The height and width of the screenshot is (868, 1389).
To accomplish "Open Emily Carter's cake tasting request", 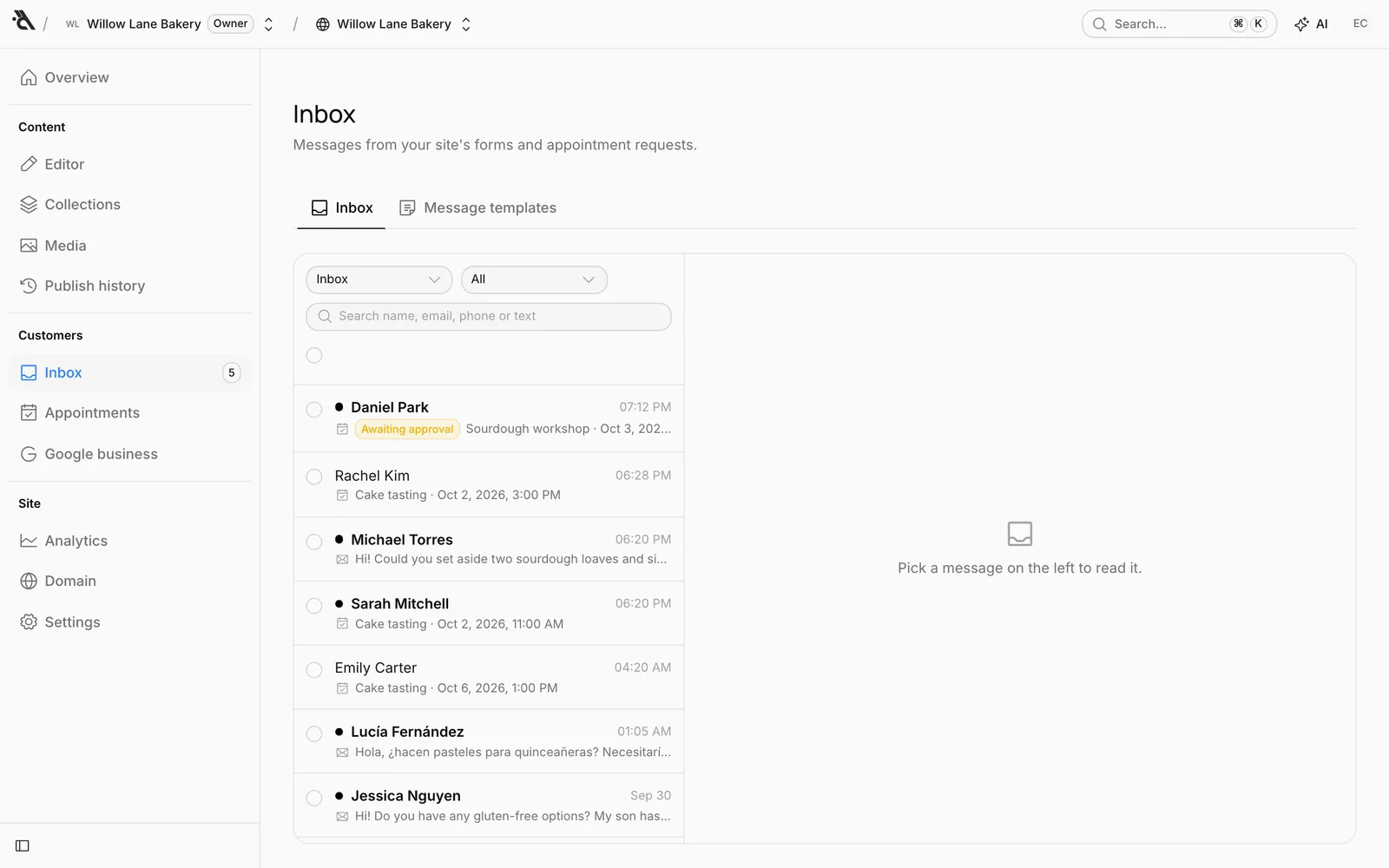I will (489, 677).
